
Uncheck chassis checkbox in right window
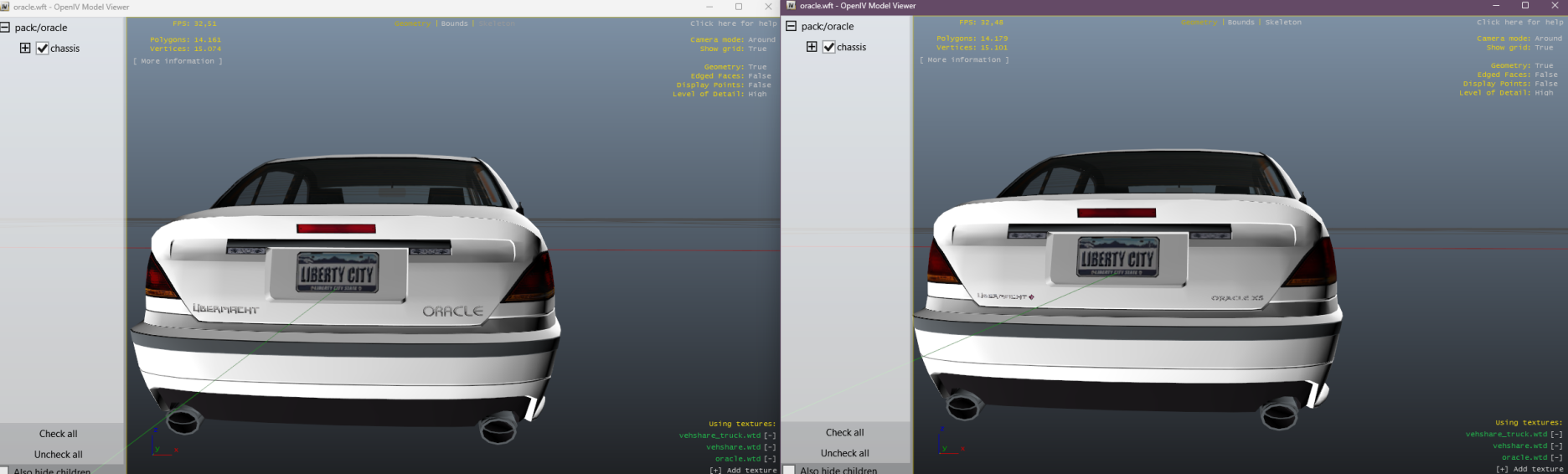pyautogui.click(x=829, y=47)
